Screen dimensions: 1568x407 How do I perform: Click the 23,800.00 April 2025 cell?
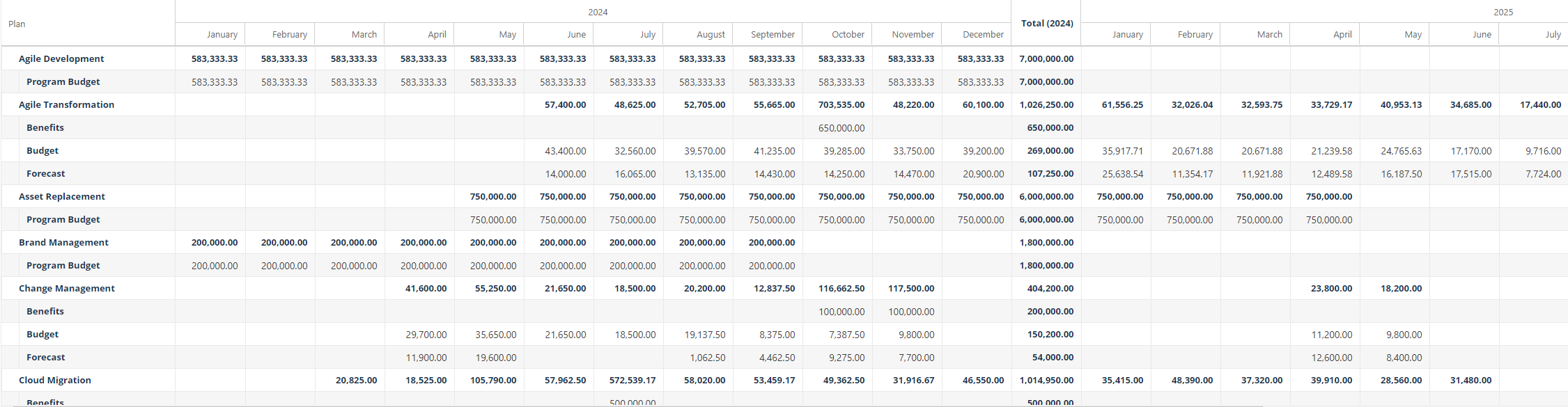coord(1331,288)
